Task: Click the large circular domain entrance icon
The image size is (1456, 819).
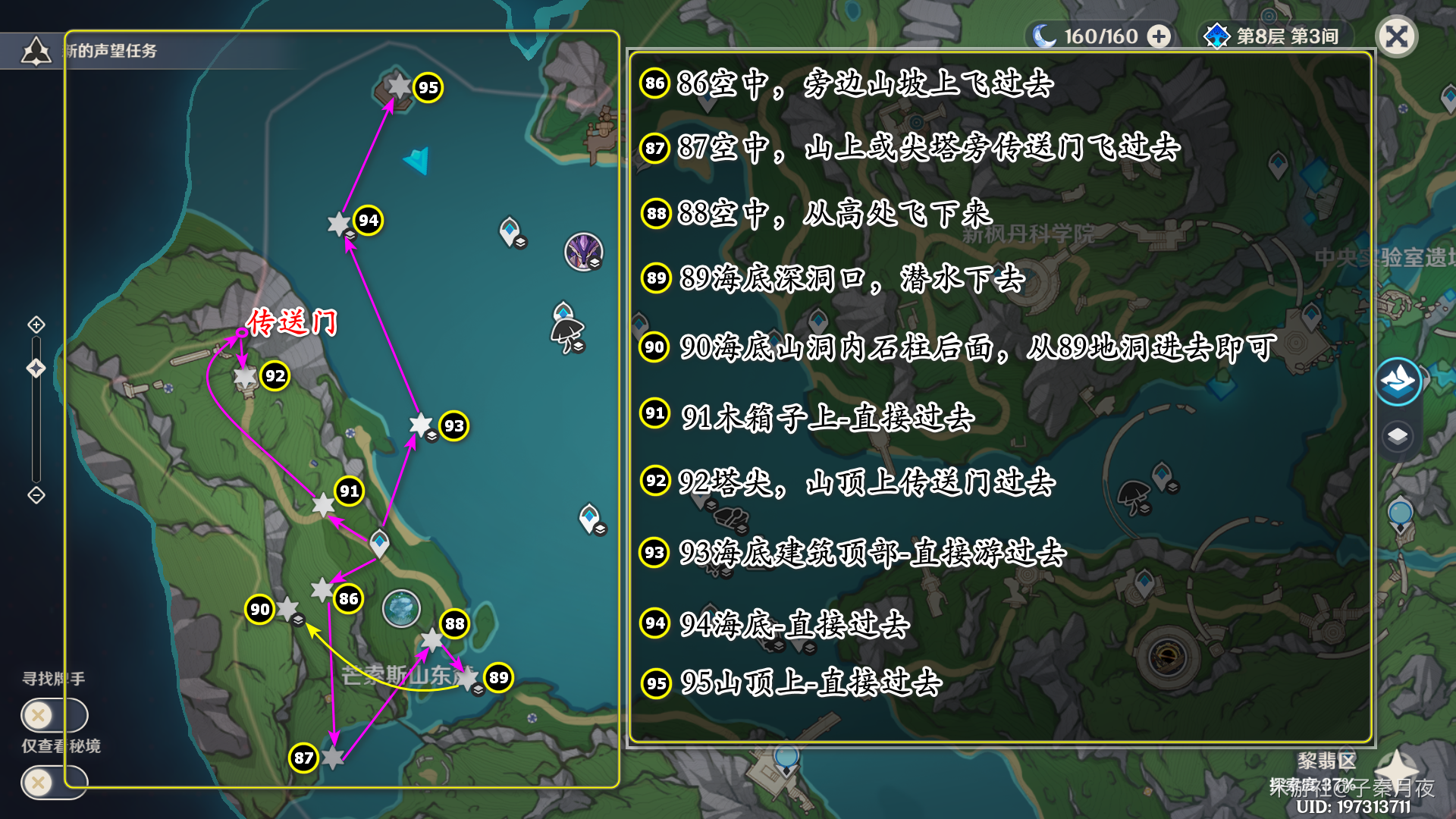Action: 1168,656
